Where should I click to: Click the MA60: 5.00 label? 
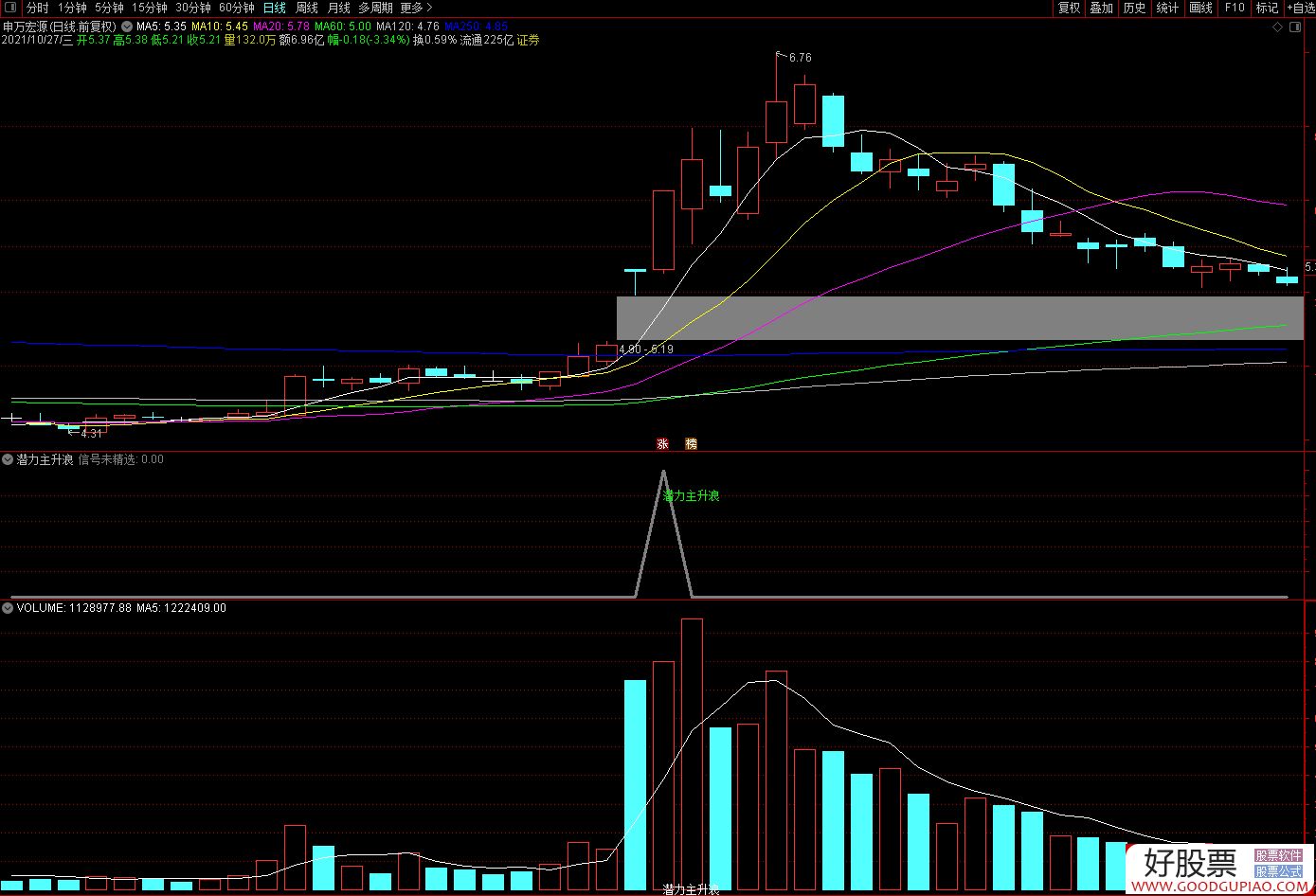343,27
